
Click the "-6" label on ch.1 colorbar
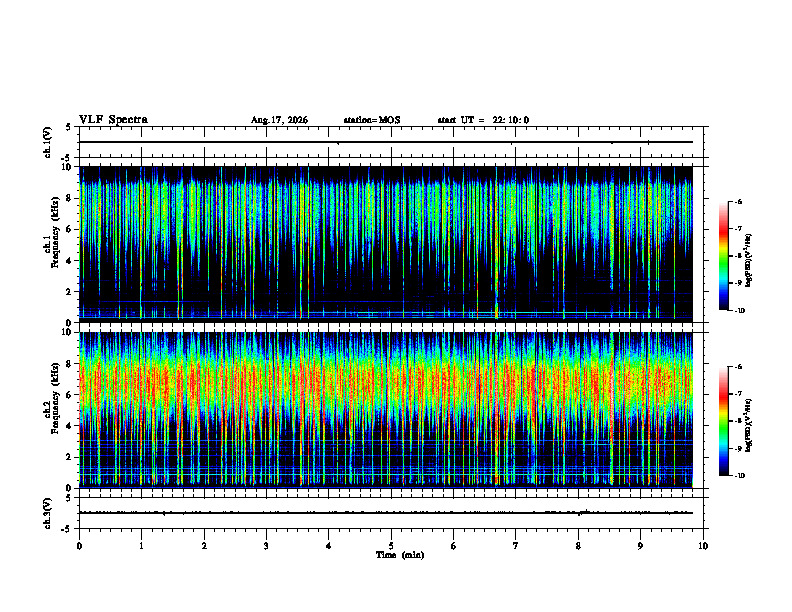coord(738,201)
